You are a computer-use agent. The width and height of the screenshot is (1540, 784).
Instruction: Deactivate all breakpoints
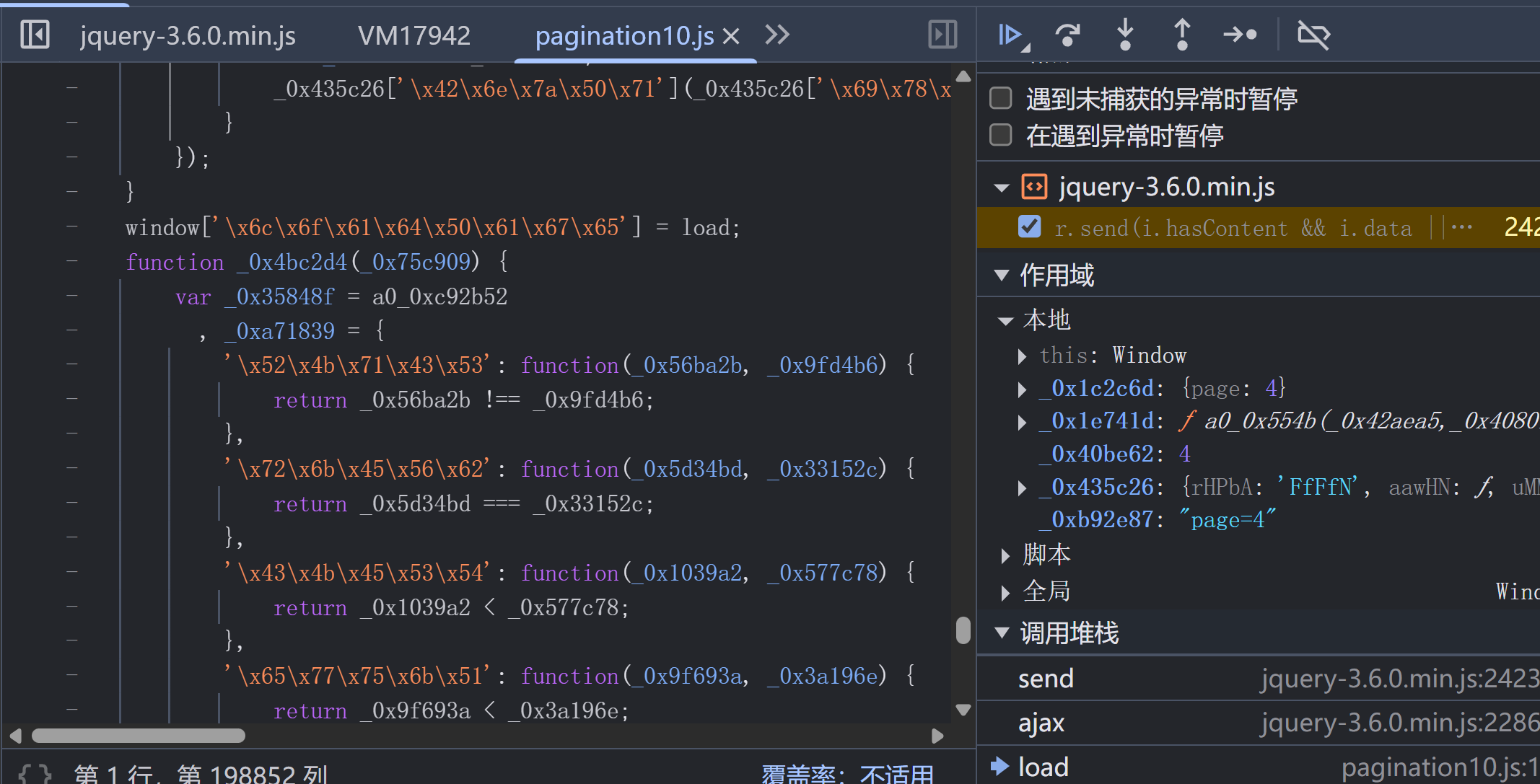1313,35
